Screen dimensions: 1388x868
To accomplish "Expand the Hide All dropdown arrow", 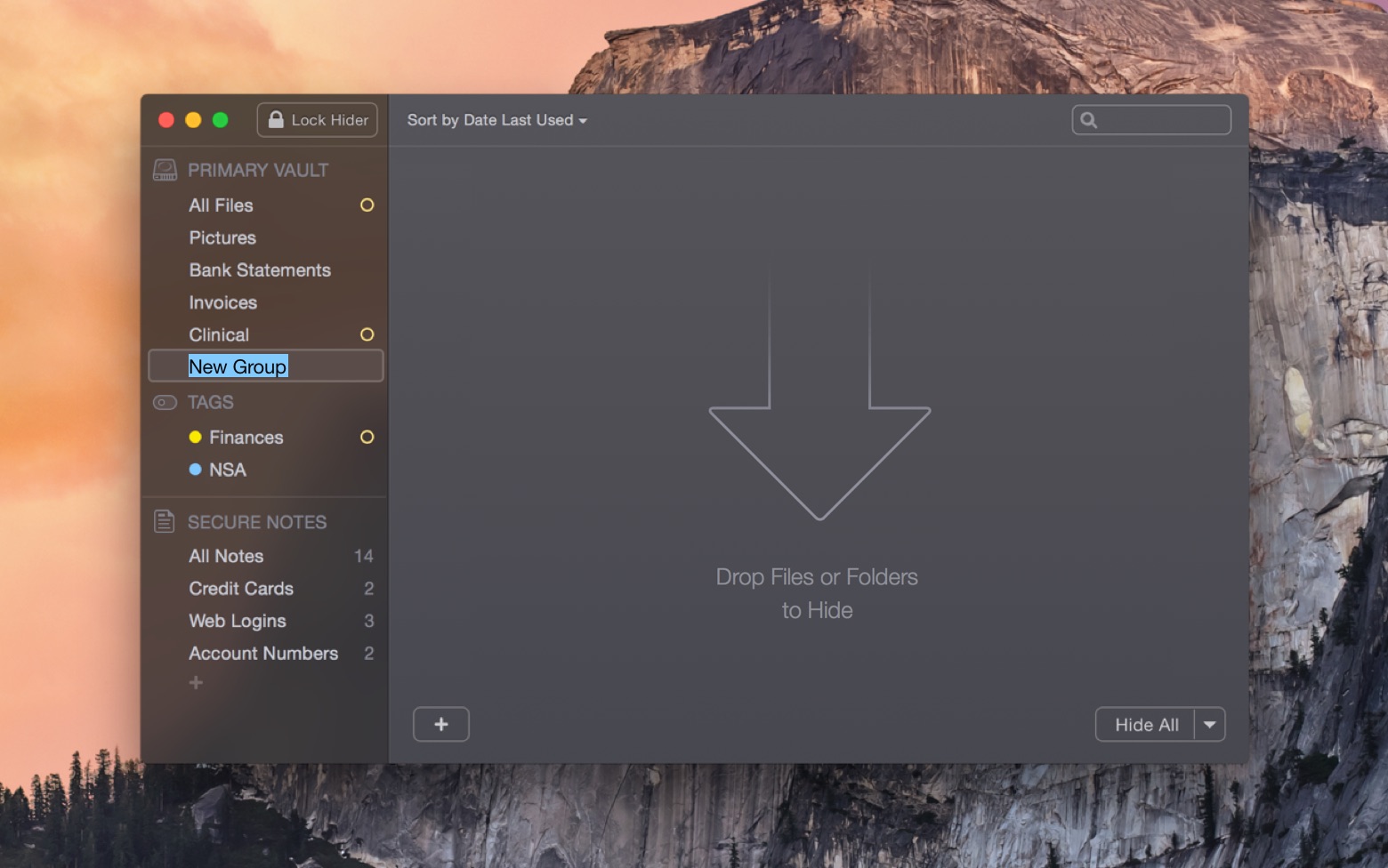I will pyautogui.click(x=1210, y=725).
